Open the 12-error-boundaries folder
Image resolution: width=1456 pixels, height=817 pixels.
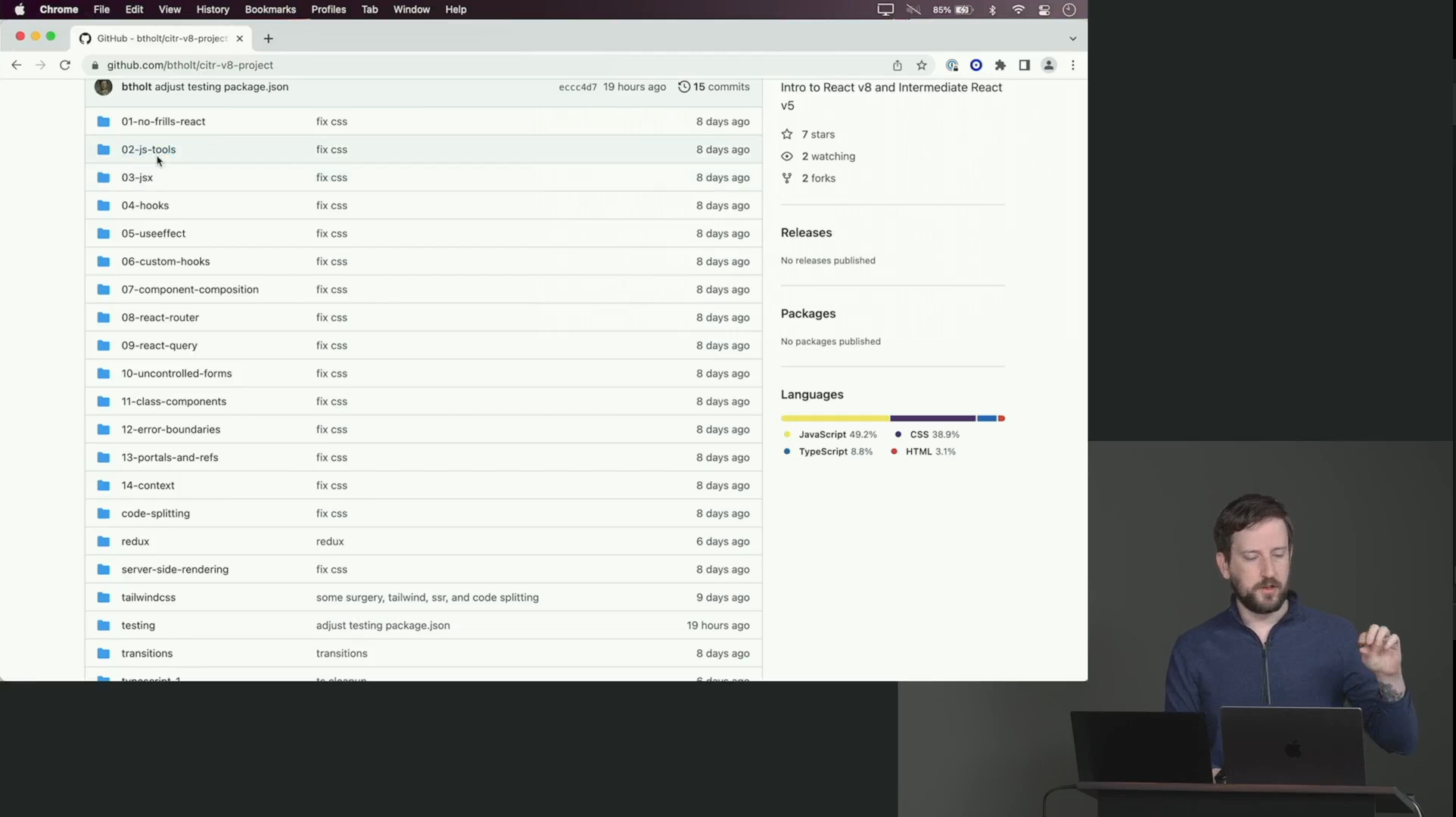tap(171, 429)
